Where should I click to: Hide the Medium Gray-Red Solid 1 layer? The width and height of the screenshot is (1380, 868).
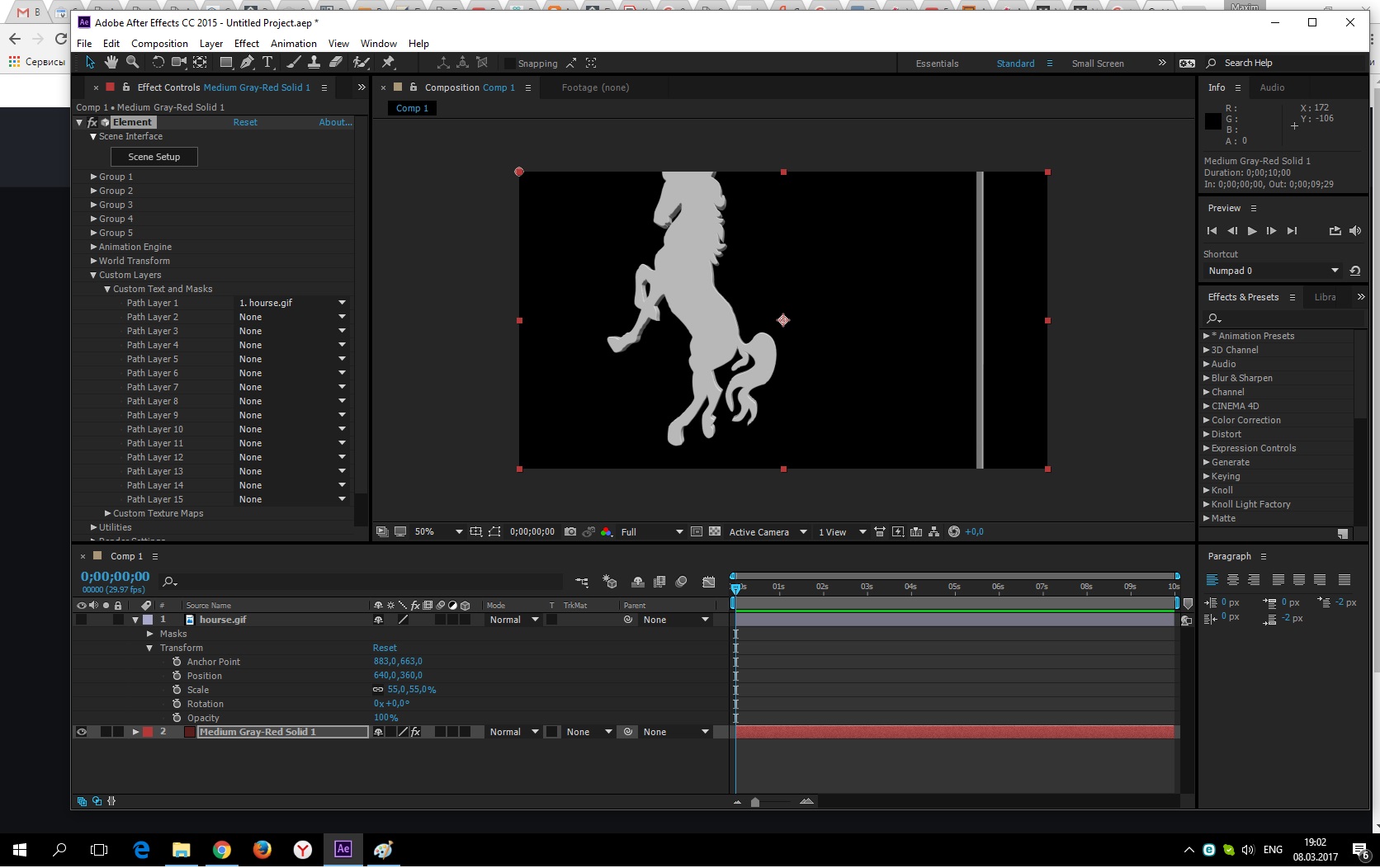(81, 732)
